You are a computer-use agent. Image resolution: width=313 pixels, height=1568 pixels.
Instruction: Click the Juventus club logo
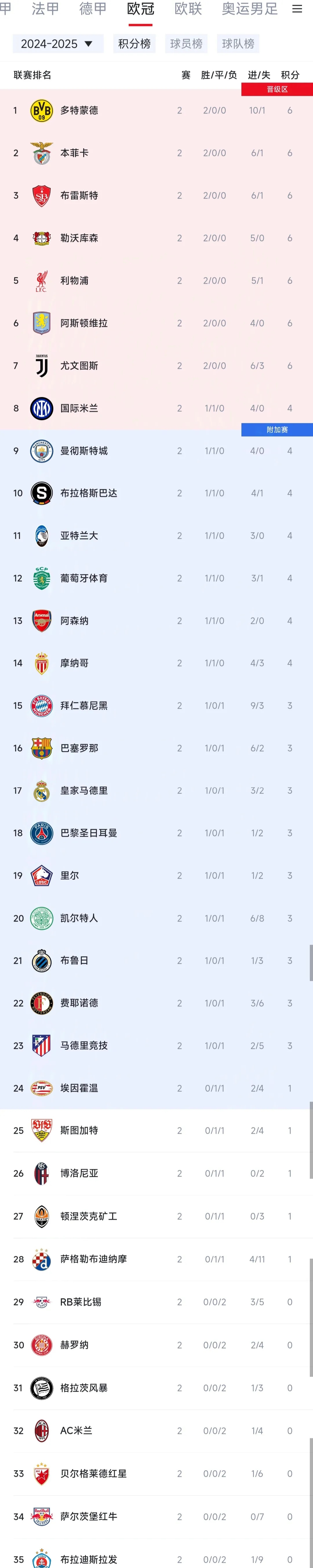coord(41,366)
